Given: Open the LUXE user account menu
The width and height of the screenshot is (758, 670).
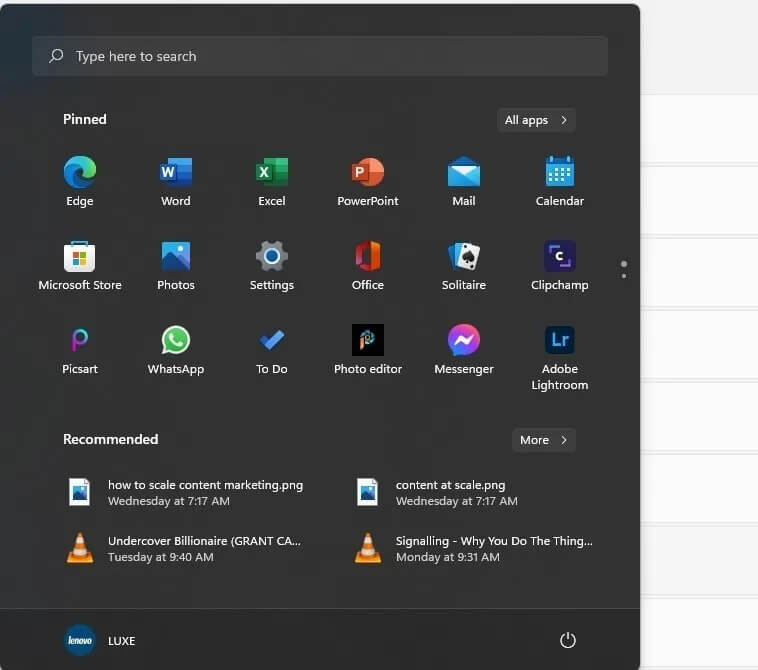Looking at the screenshot, I should [100, 641].
